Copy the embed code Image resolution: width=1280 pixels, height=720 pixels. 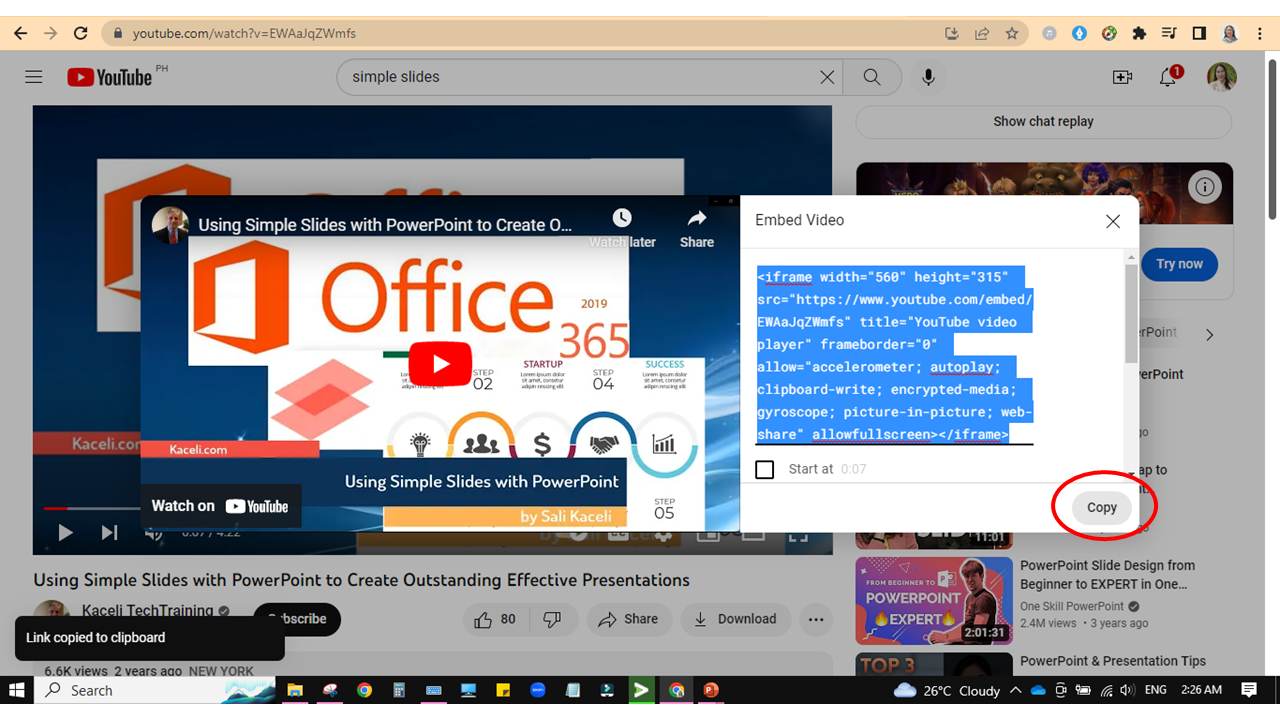[1102, 507]
